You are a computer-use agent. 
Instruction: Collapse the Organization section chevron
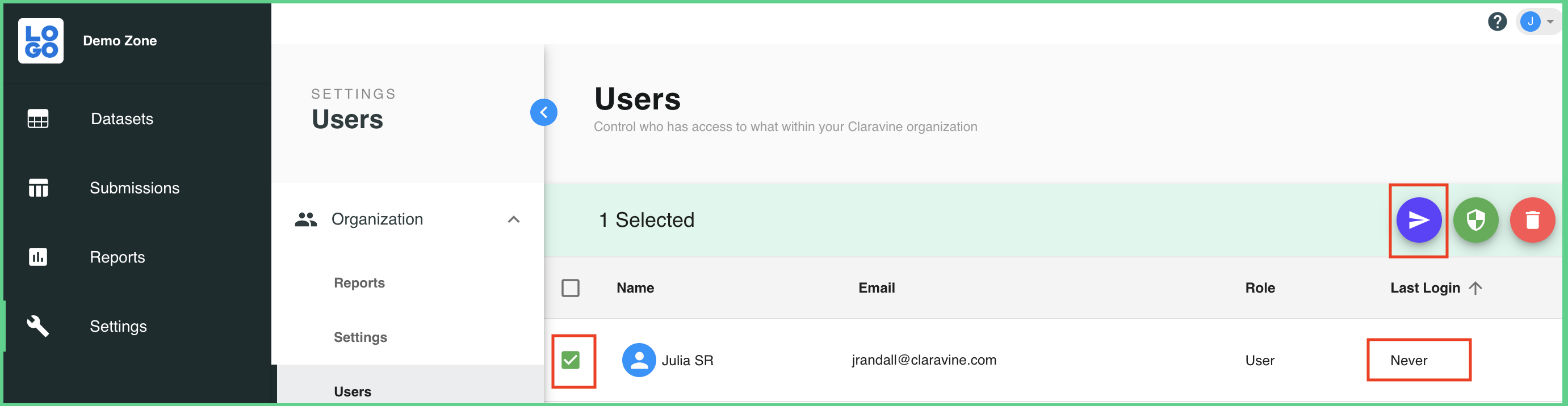click(x=514, y=219)
